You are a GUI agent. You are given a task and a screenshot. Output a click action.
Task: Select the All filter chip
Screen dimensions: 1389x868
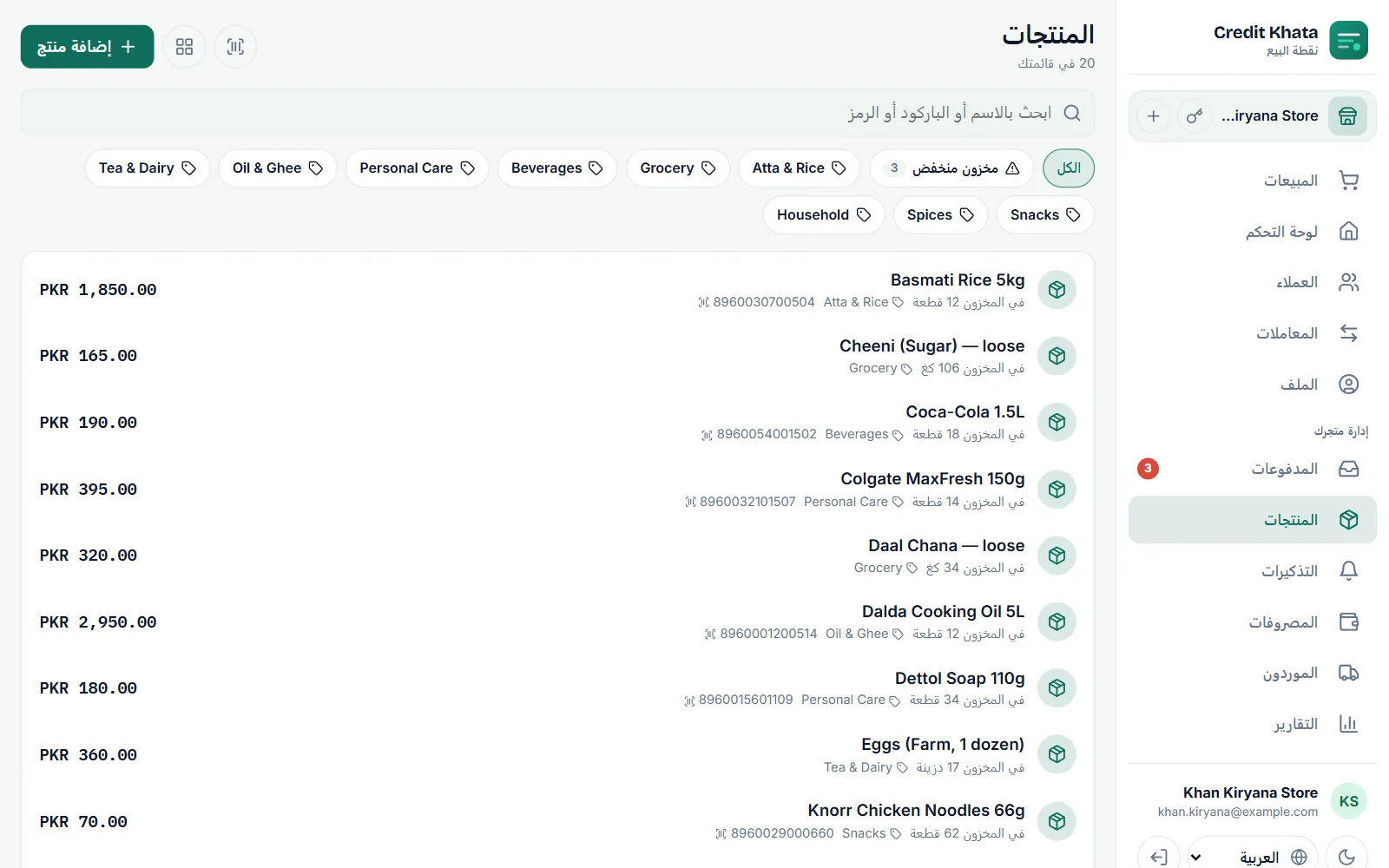pyautogui.click(x=1069, y=168)
